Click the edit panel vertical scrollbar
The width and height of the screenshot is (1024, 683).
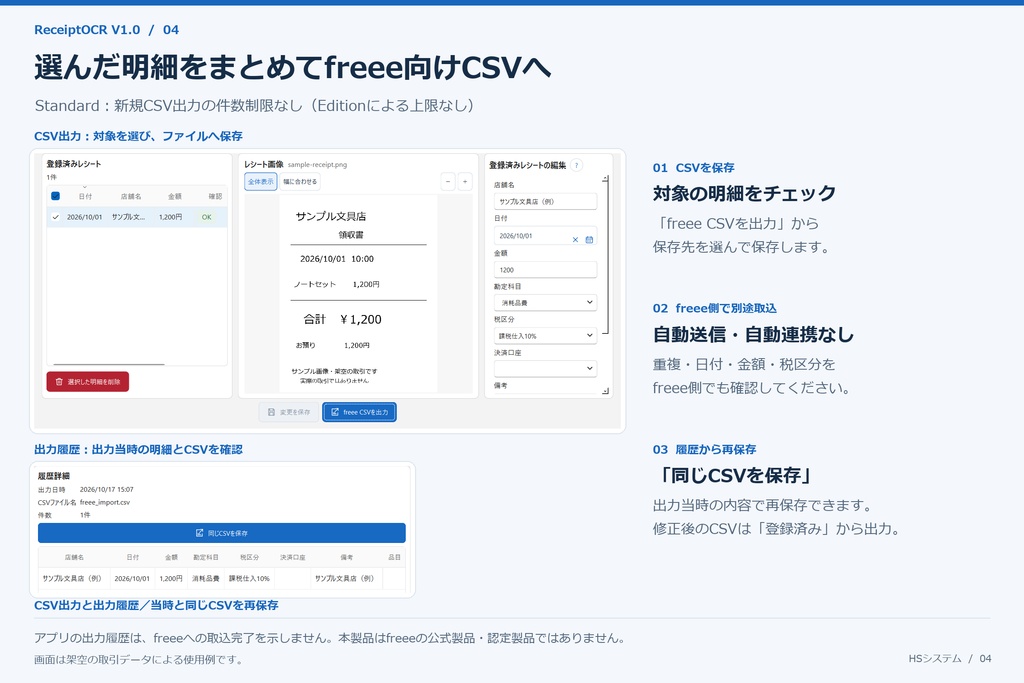[x=606, y=255]
